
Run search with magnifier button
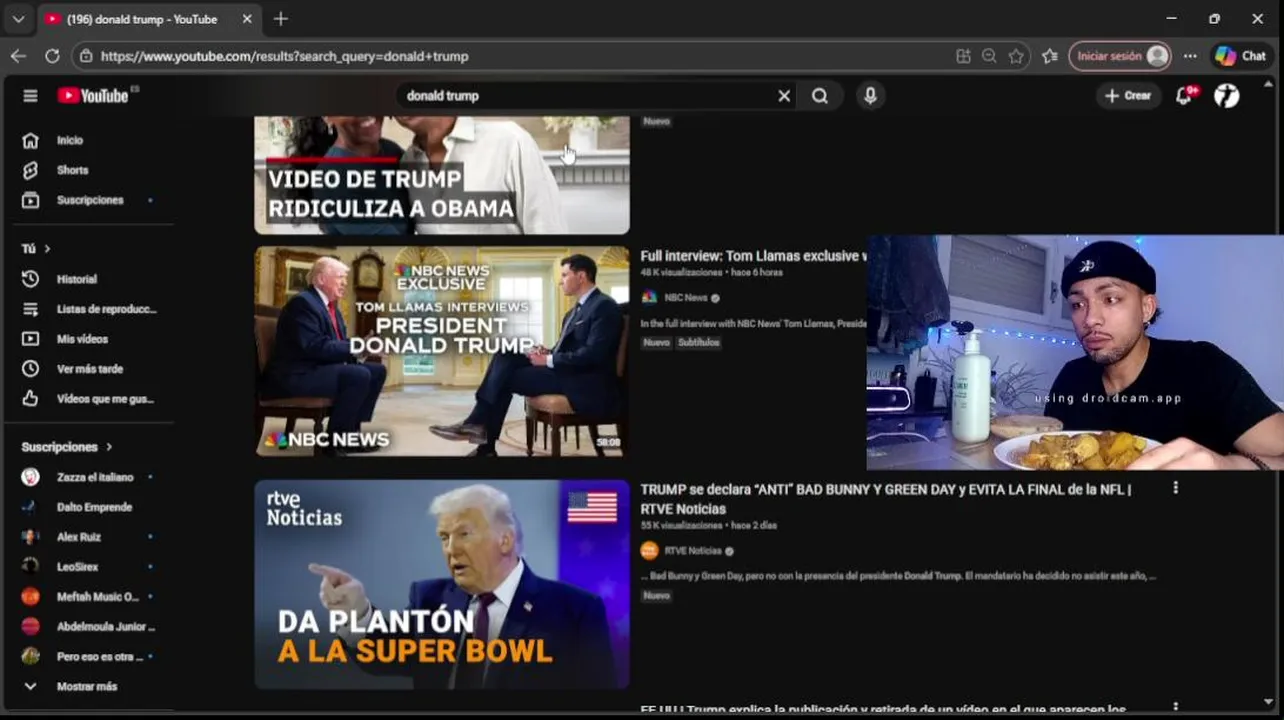click(x=820, y=96)
